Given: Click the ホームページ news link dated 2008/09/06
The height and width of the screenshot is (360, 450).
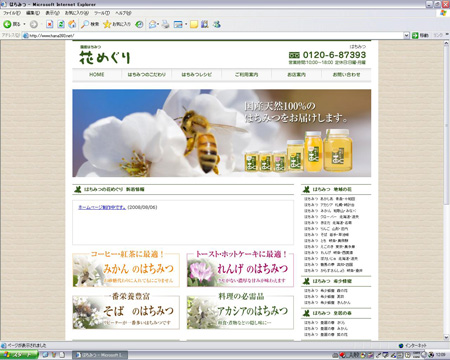Looking at the screenshot, I should click(x=102, y=207).
